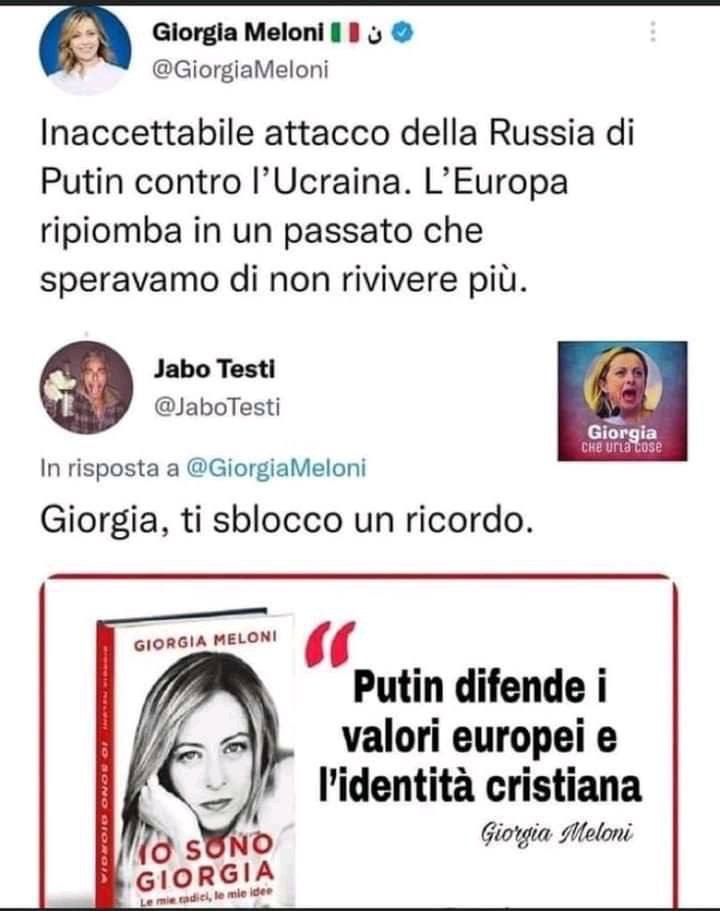
Task: Open the three-dot more options menu
Action: (x=653, y=32)
